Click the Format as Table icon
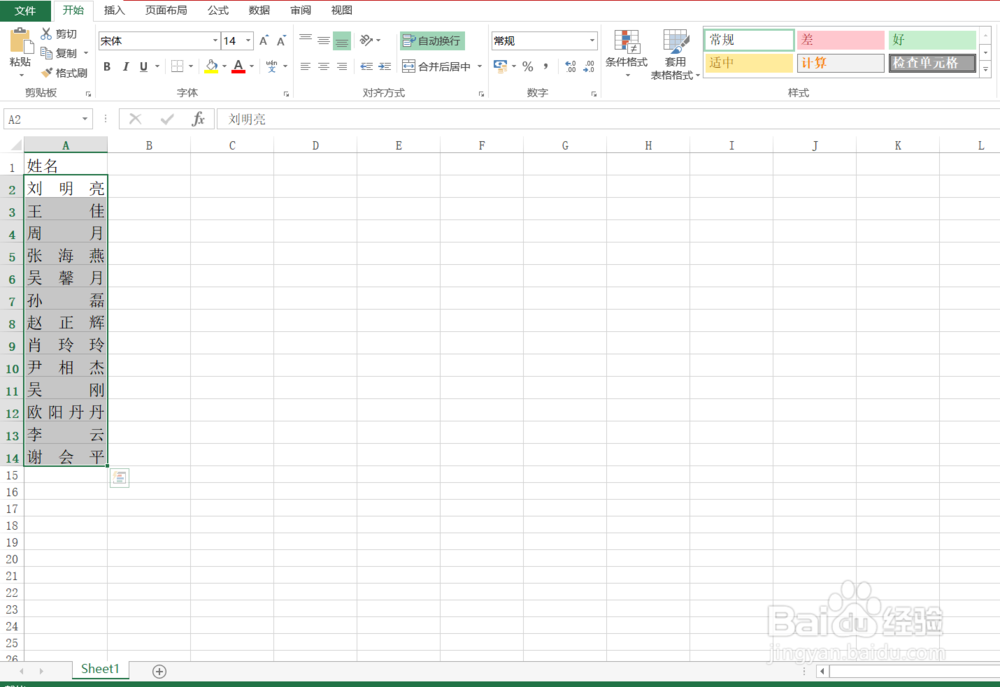This screenshot has width=1000, height=687. [675, 42]
